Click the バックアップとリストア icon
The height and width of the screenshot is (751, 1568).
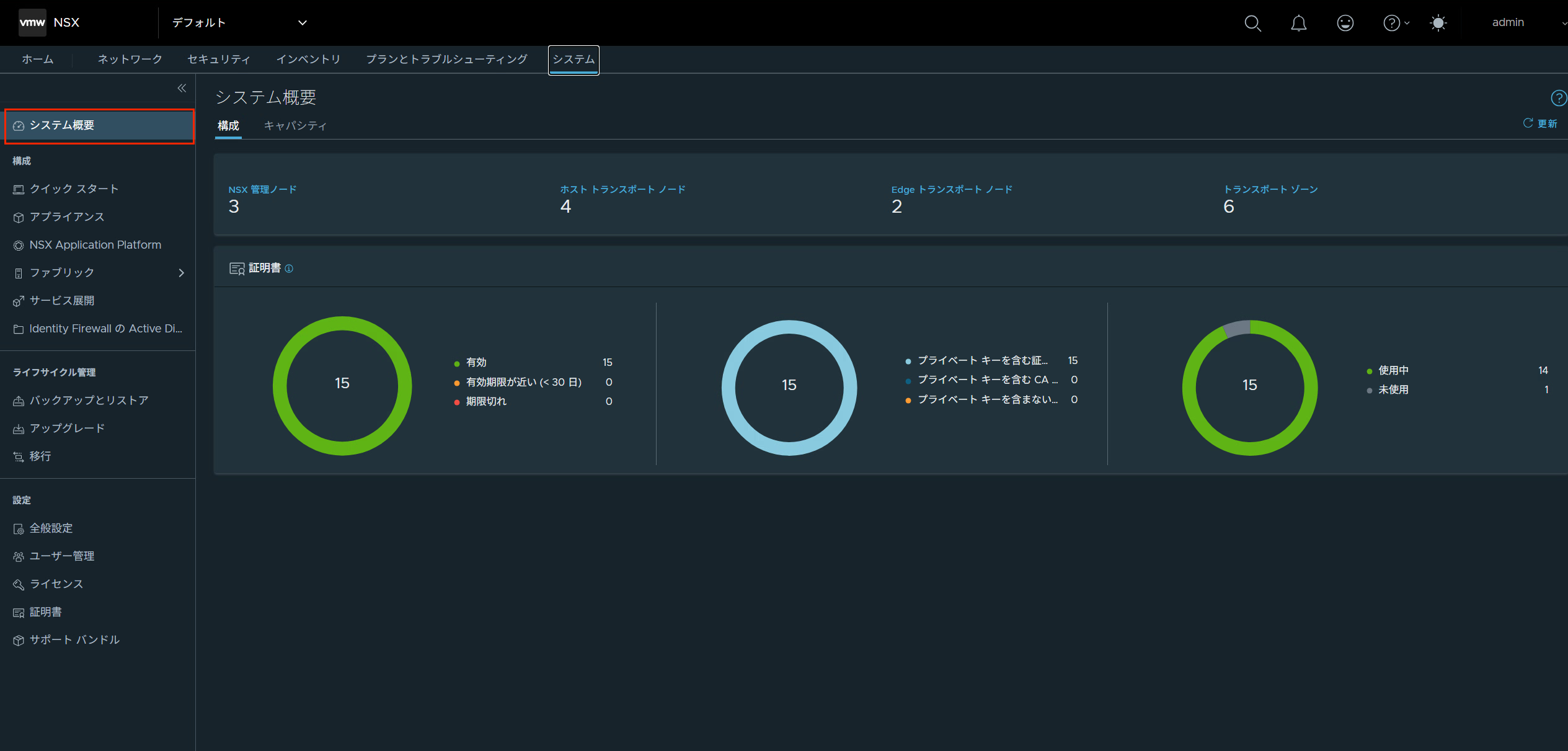click(x=19, y=401)
